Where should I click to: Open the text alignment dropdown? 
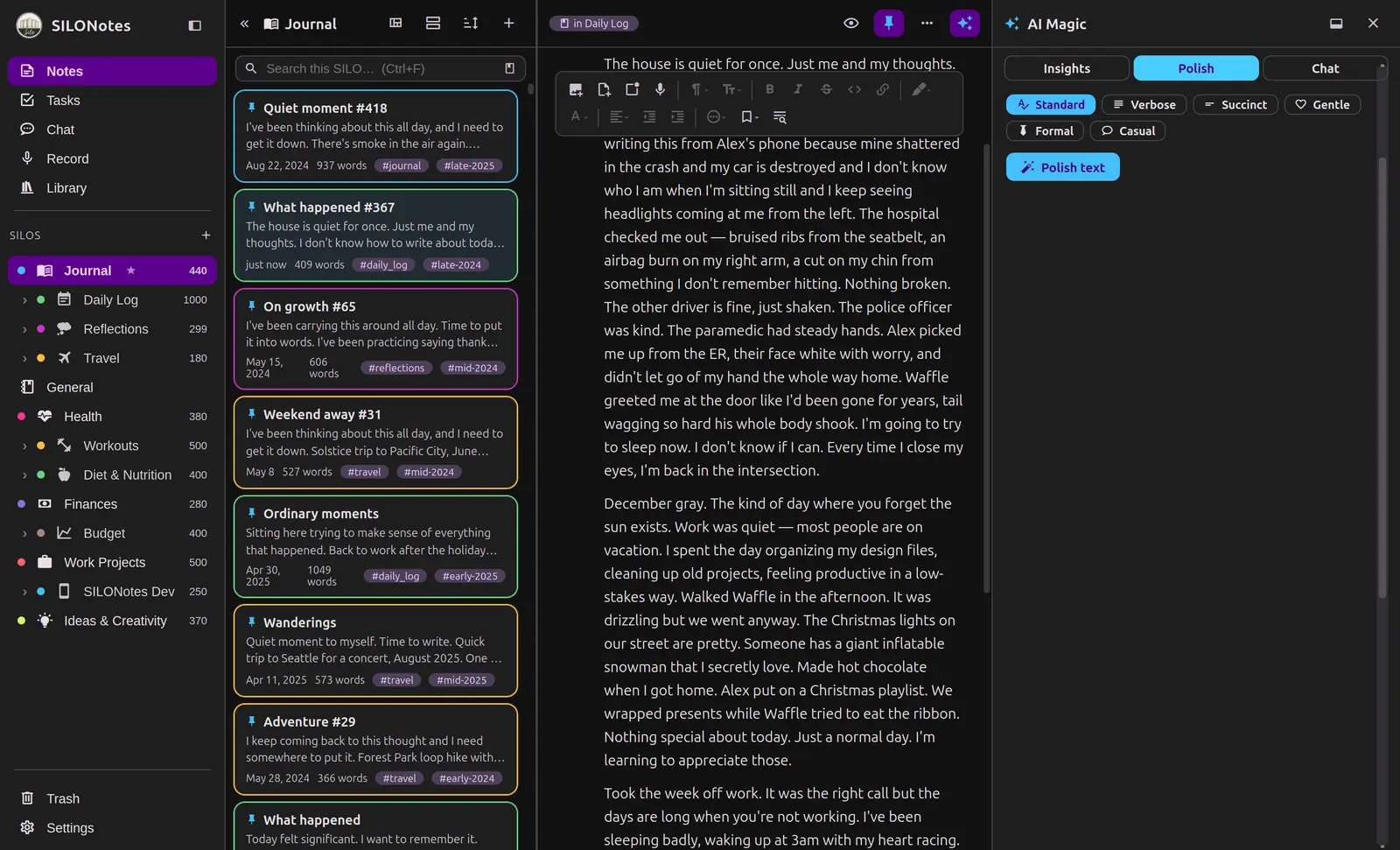tap(619, 116)
